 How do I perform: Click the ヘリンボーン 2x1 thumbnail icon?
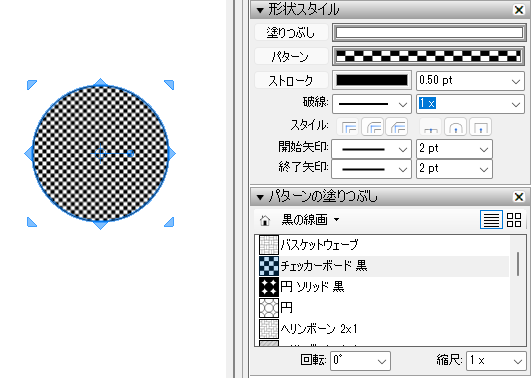[269, 329]
